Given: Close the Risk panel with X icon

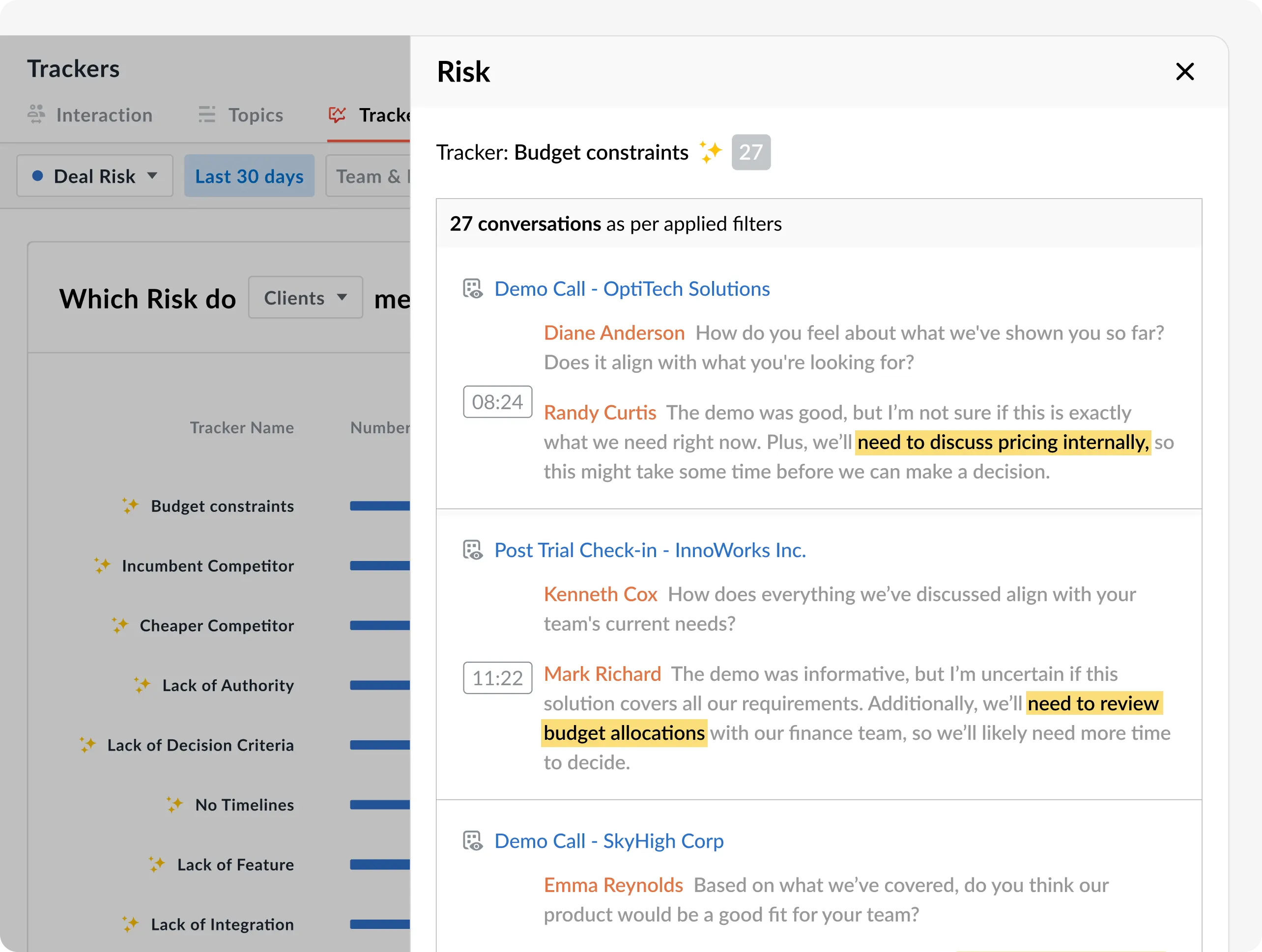Looking at the screenshot, I should [1184, 72].
